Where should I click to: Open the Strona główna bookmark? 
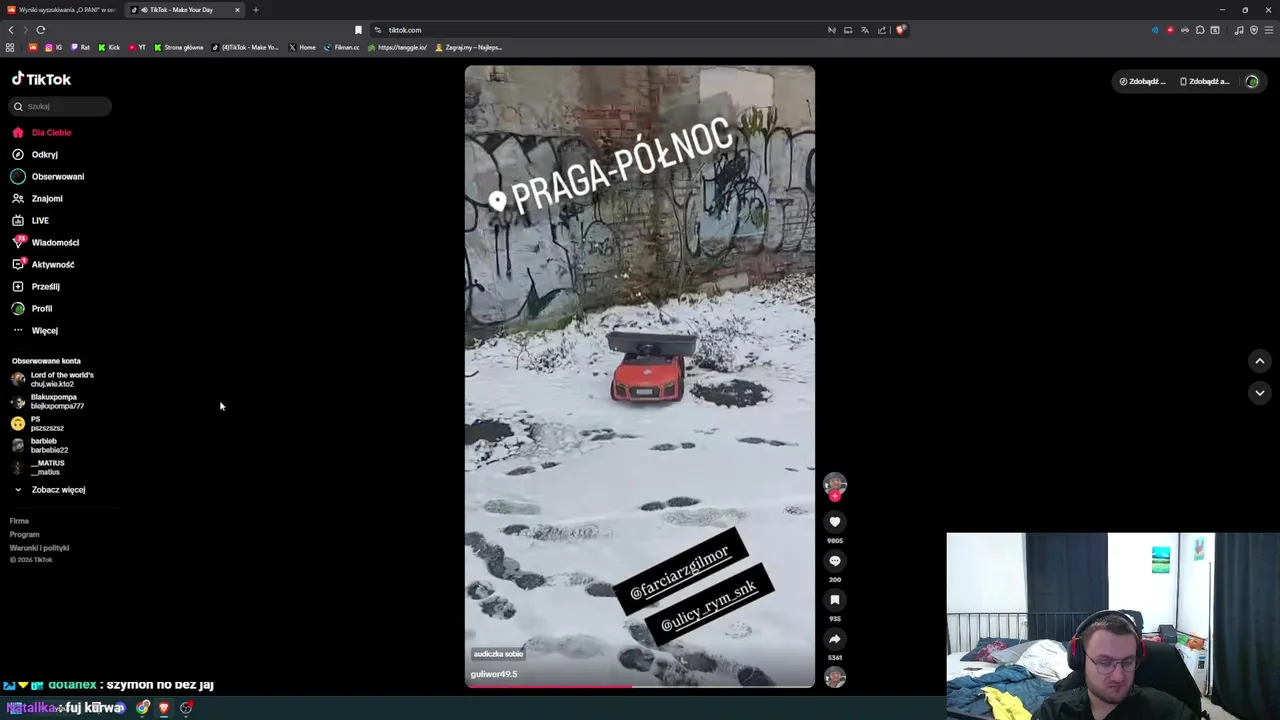pyautogui.click(x=179, y=47)
